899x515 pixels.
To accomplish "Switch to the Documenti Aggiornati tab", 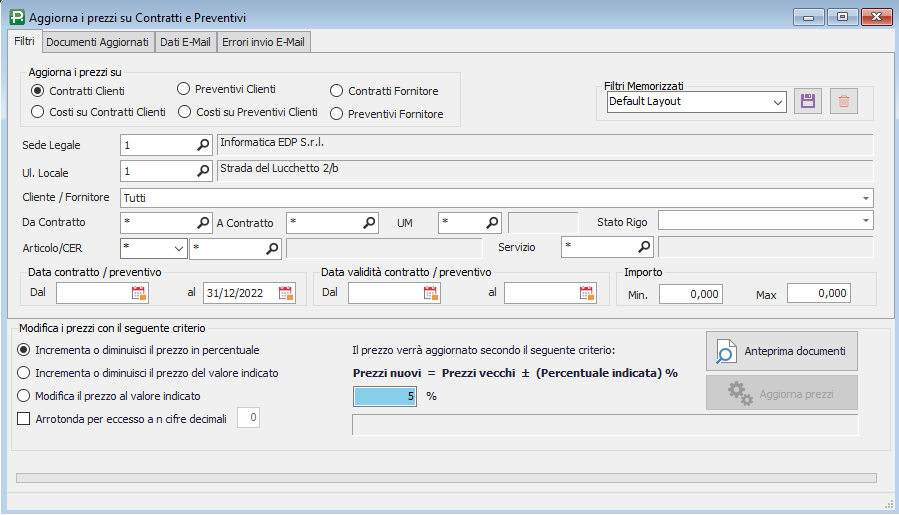I will pyautogui.click(x=98, y=42).
